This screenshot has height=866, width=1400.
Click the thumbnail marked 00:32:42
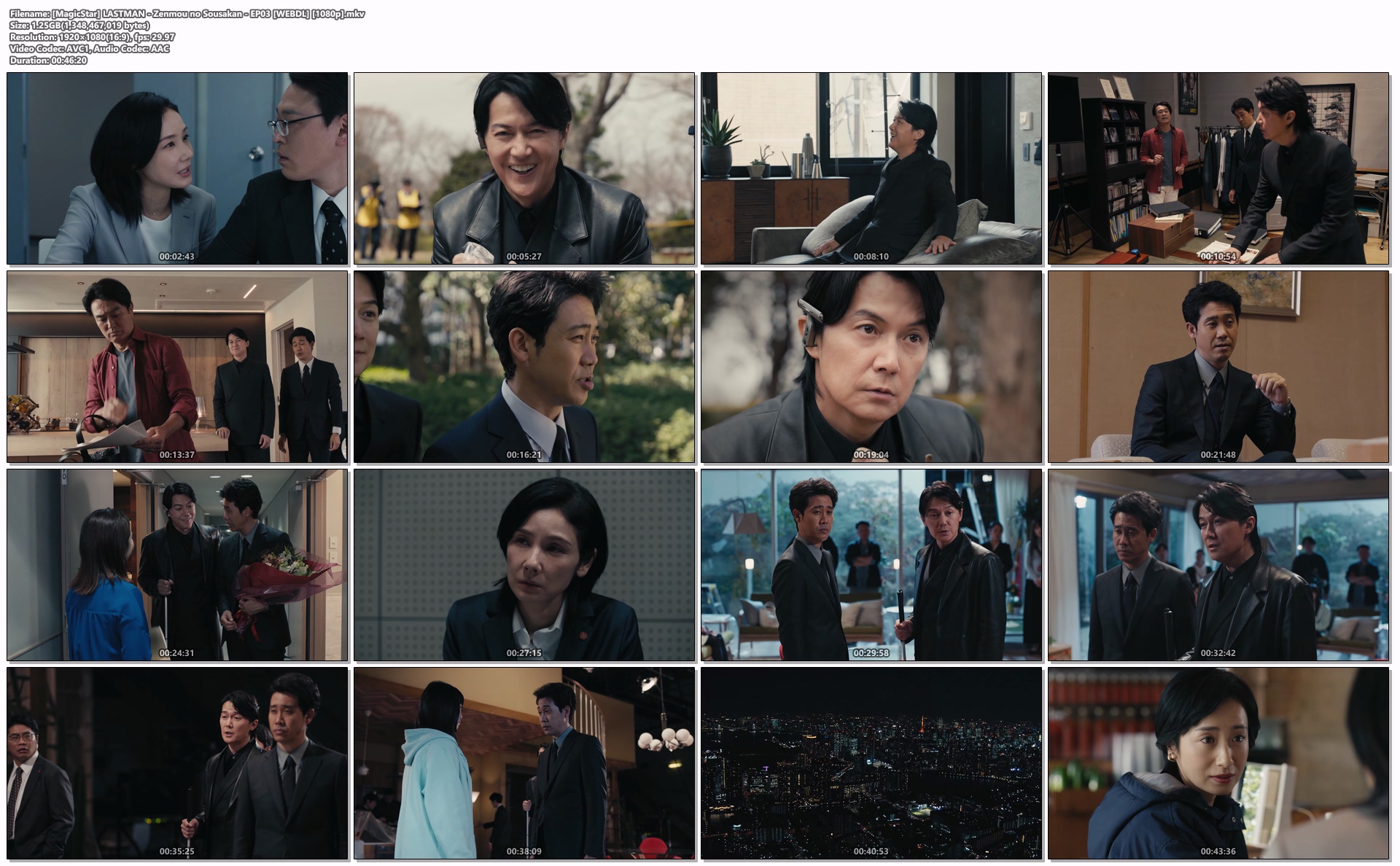pos(1218,565)
